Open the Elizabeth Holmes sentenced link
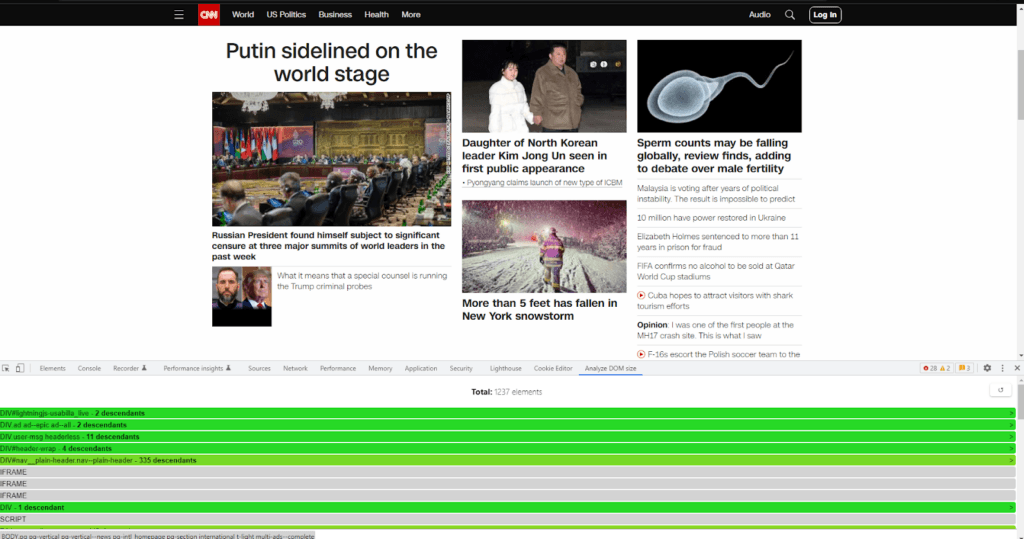The width and height of the screenshot is (1024, 539). coord(718,242)
